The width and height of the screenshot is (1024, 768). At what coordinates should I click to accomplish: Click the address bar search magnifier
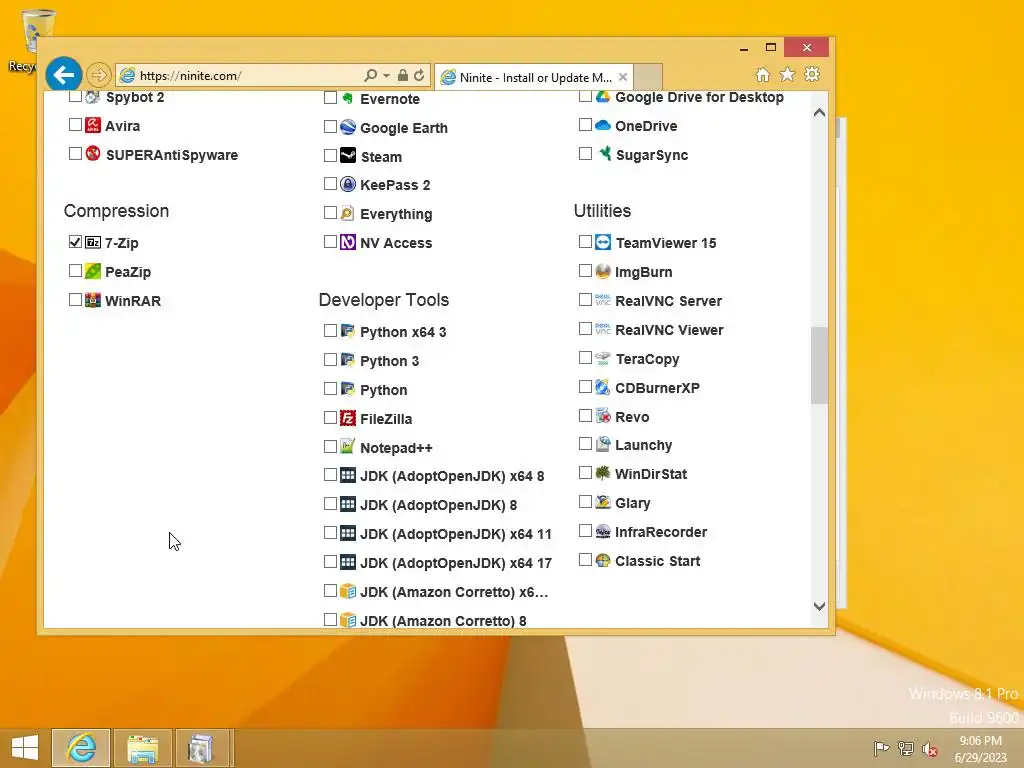(371, 75)
